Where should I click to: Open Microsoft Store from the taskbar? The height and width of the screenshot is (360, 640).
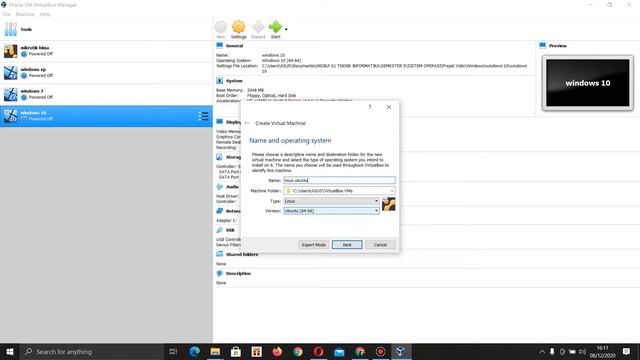coord(236,351)
